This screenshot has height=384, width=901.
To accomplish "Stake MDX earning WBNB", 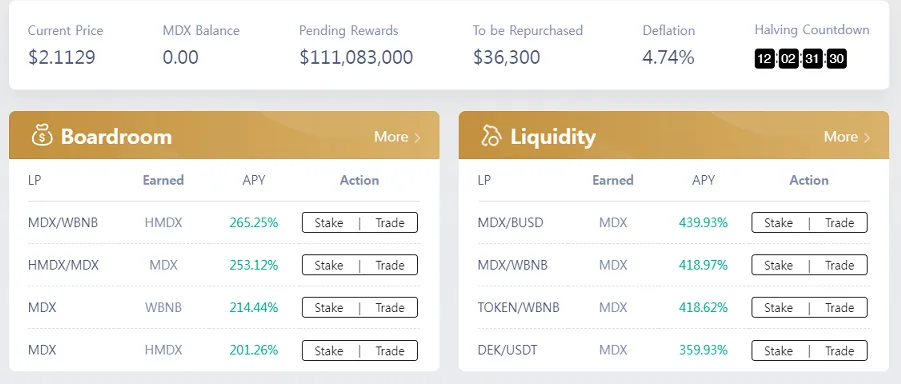I will 329,308.
